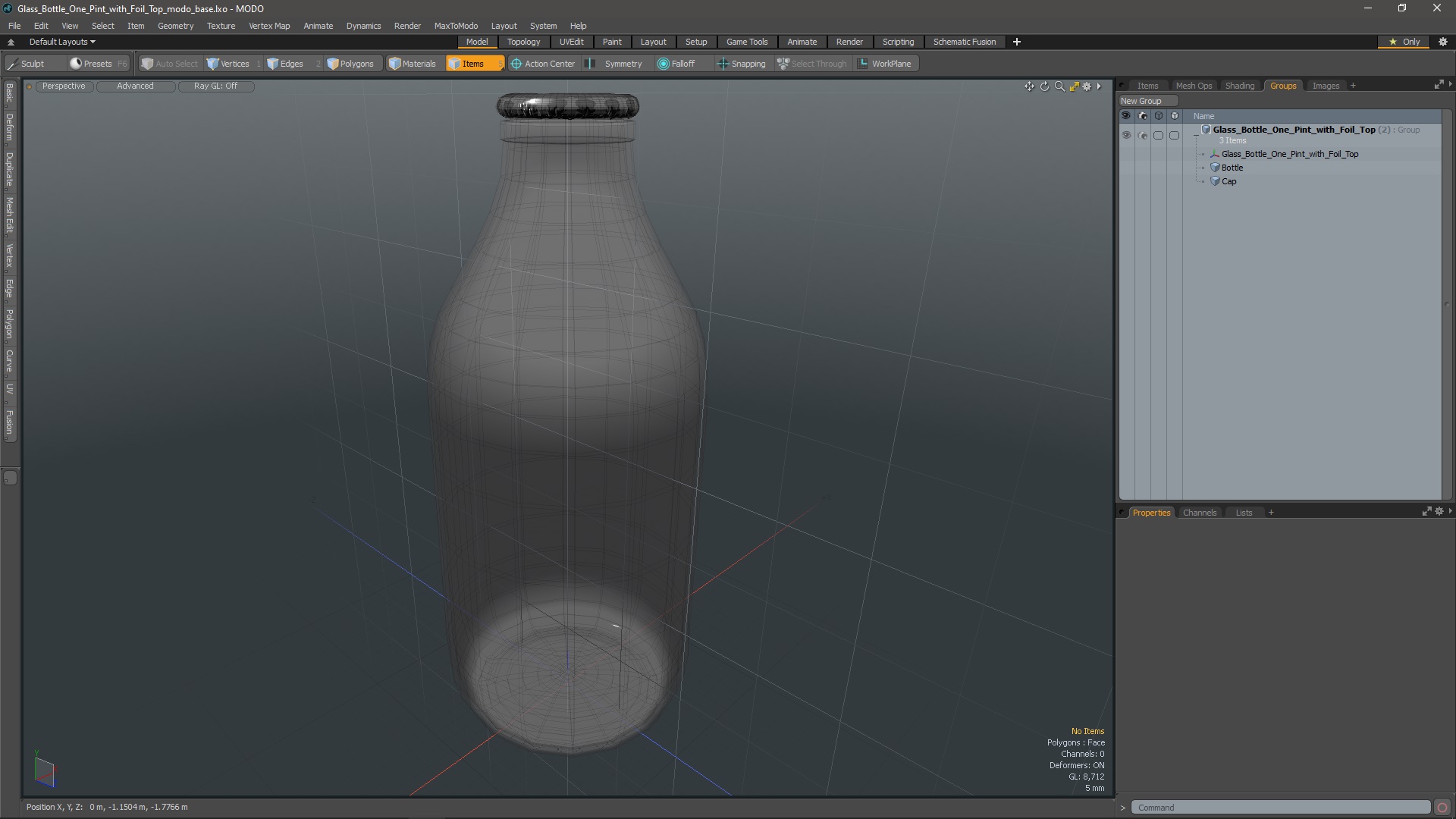Toggle visibility eye of Glass_Bottle group

coord(1126,135)
